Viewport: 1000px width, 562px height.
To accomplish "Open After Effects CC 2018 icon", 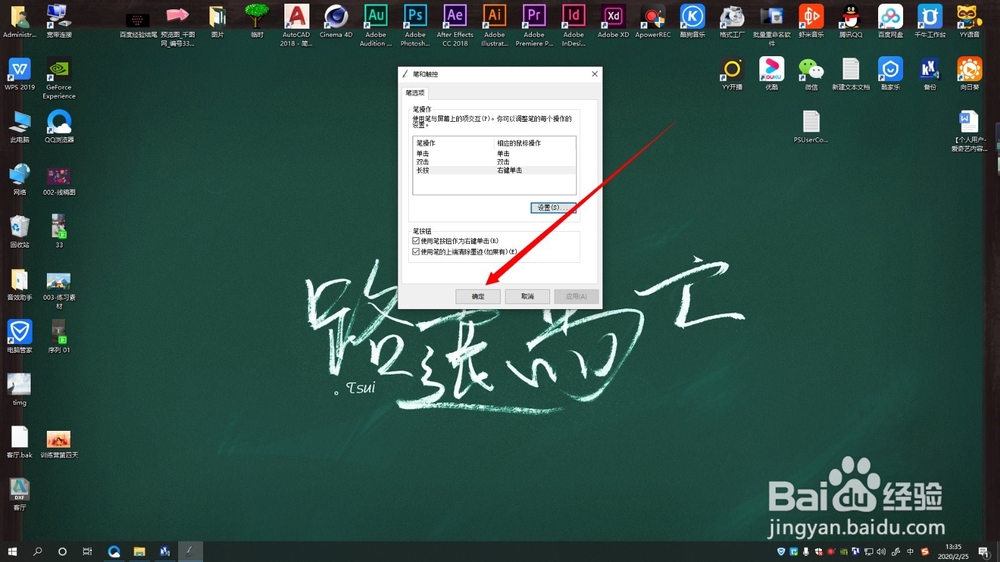I will click(455, 26).
